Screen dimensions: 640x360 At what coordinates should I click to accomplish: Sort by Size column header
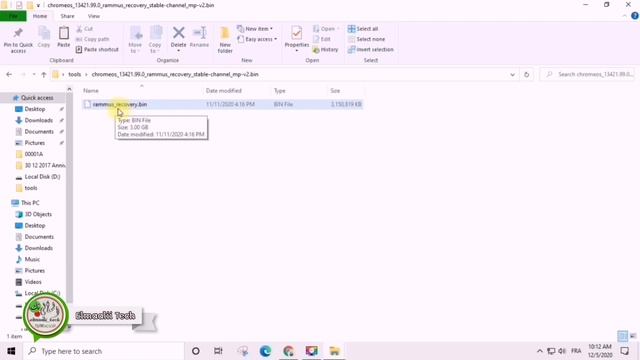pos(335,91)
